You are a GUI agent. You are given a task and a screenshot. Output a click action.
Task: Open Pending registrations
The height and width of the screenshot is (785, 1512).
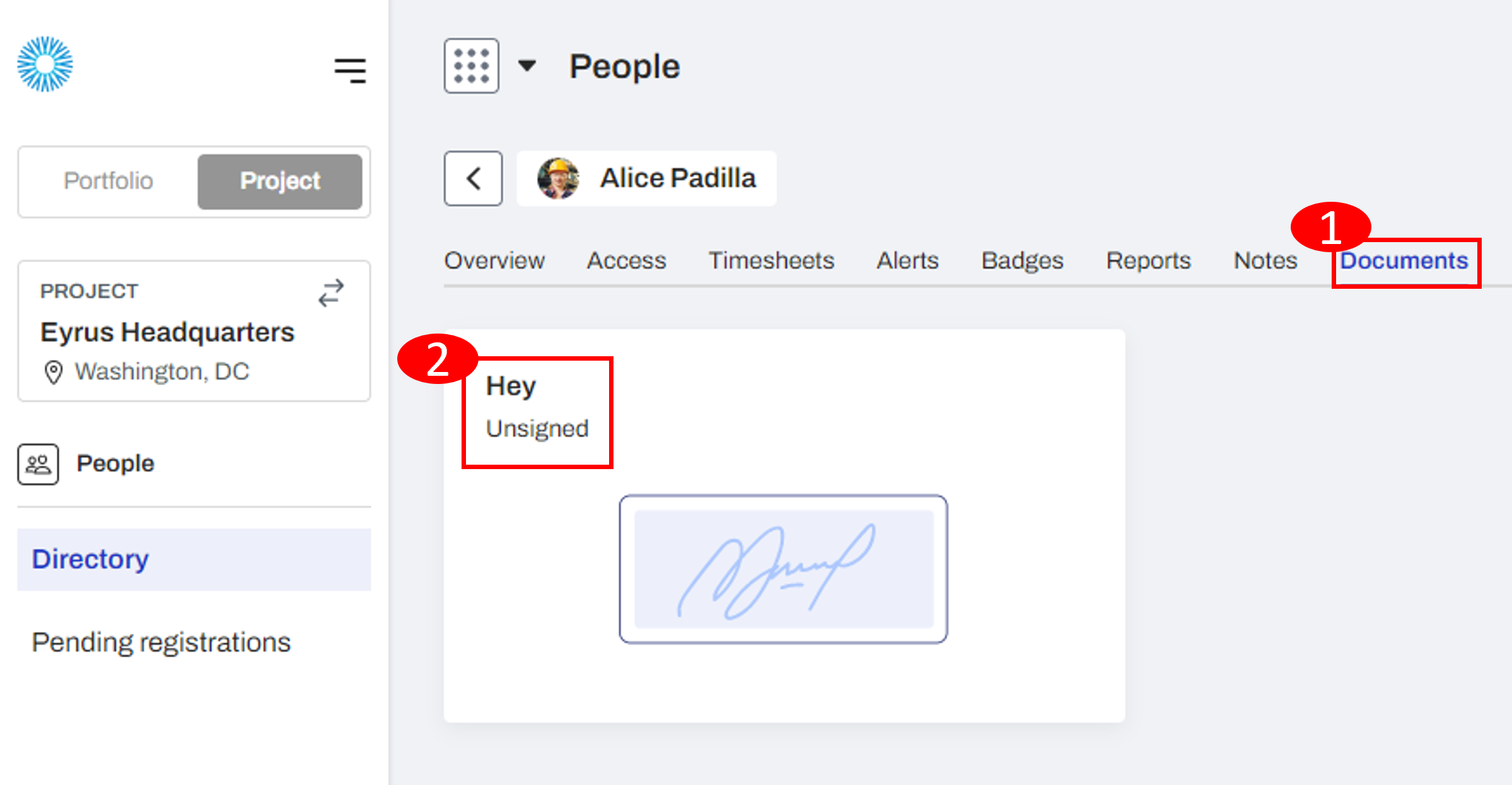coord(161,643)
